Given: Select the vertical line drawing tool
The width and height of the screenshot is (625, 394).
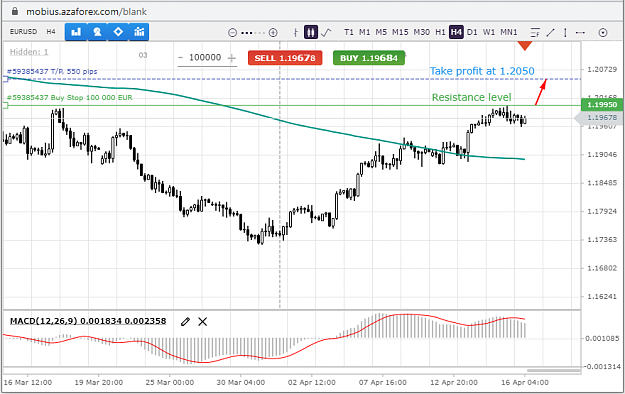Looking at the screenshot, I should (x=565, y=32).
